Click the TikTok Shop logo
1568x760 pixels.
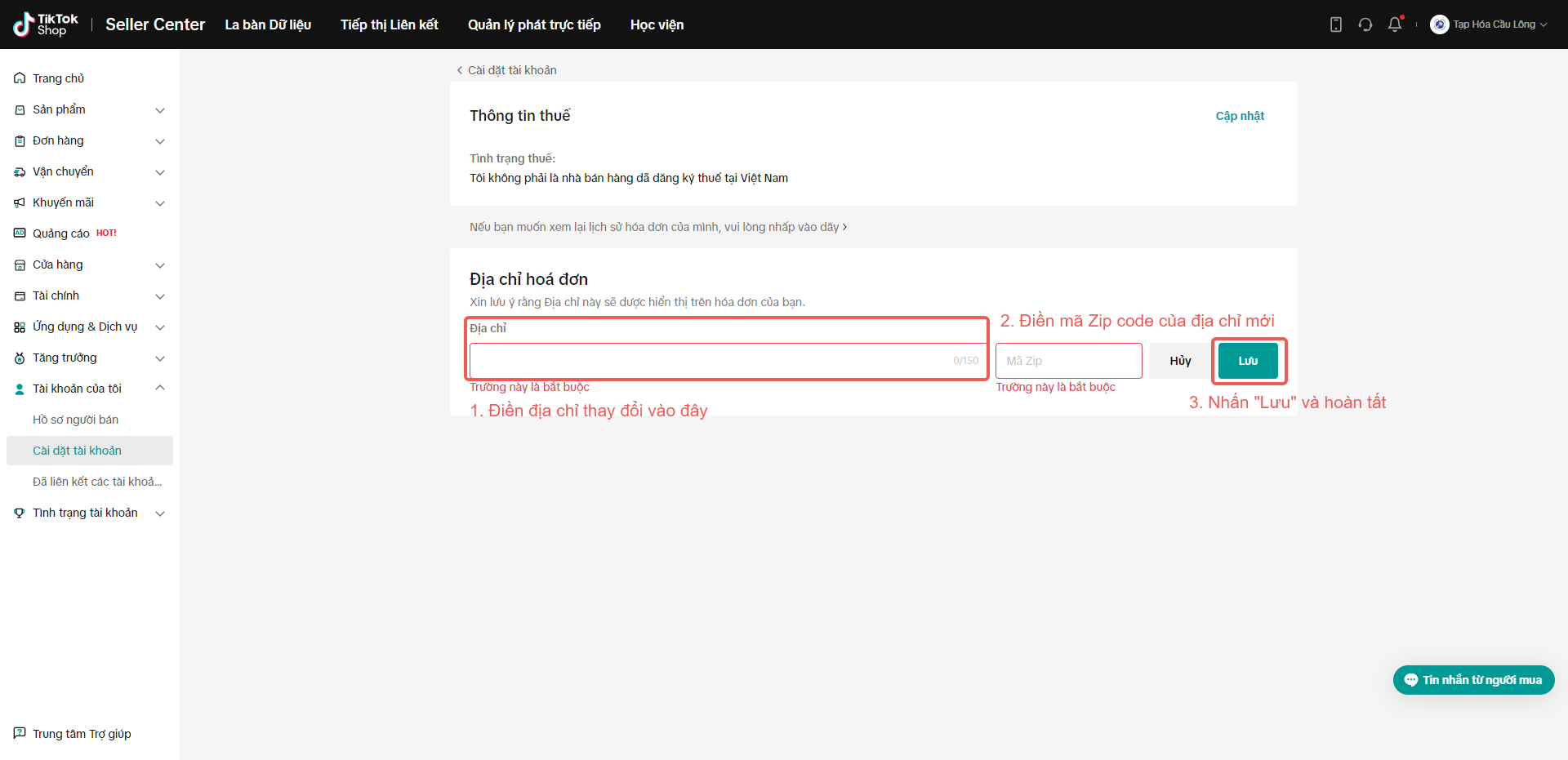(46, 24)
